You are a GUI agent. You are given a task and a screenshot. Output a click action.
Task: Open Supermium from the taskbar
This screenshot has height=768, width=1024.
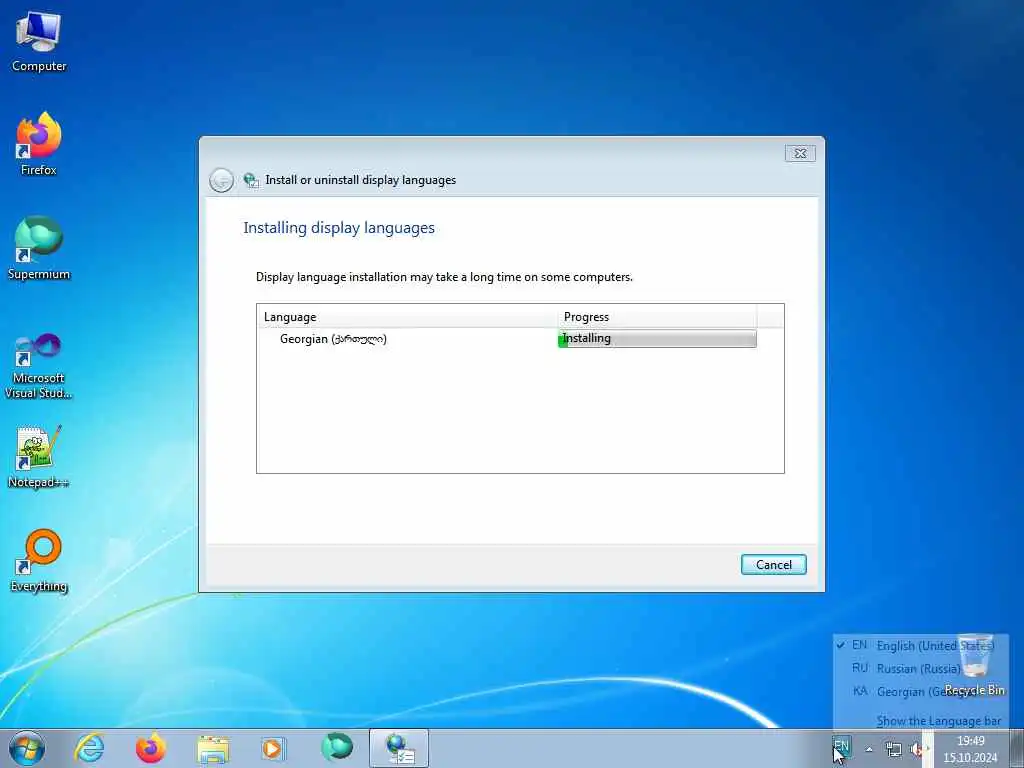[x=337, y=748]
